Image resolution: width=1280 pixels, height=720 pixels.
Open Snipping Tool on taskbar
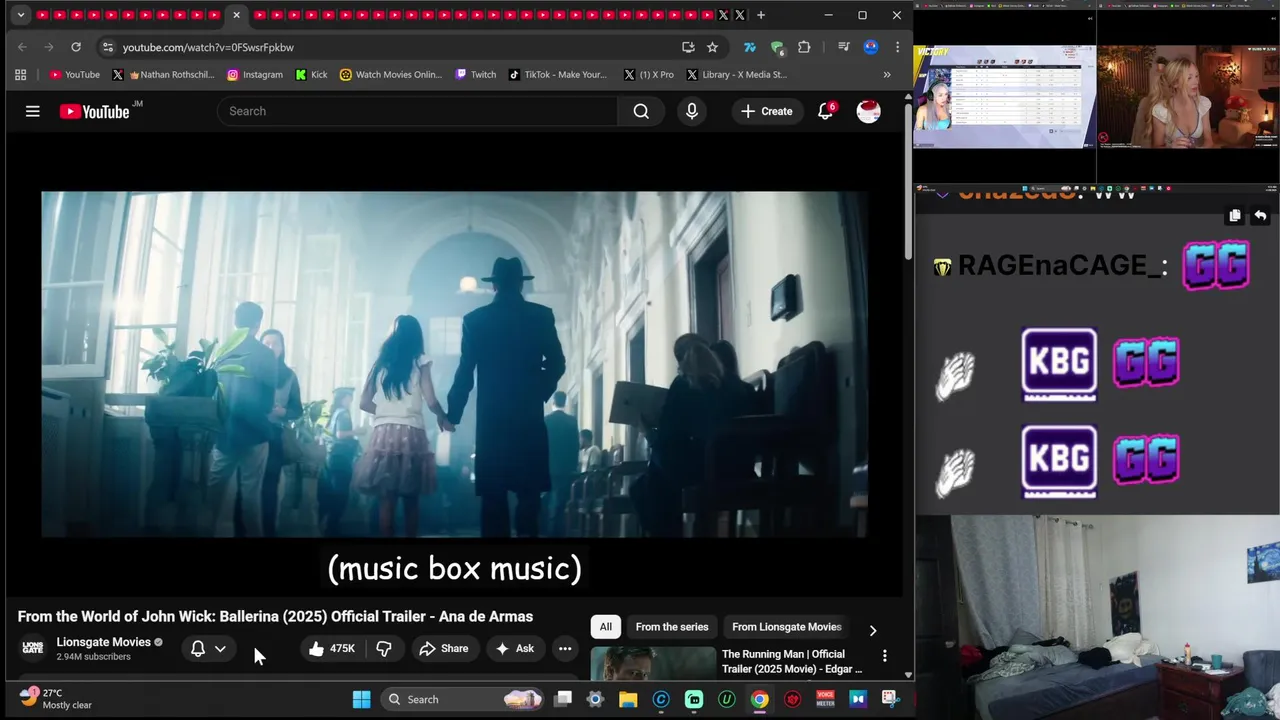pyautogui.click(x=890, y=699)
